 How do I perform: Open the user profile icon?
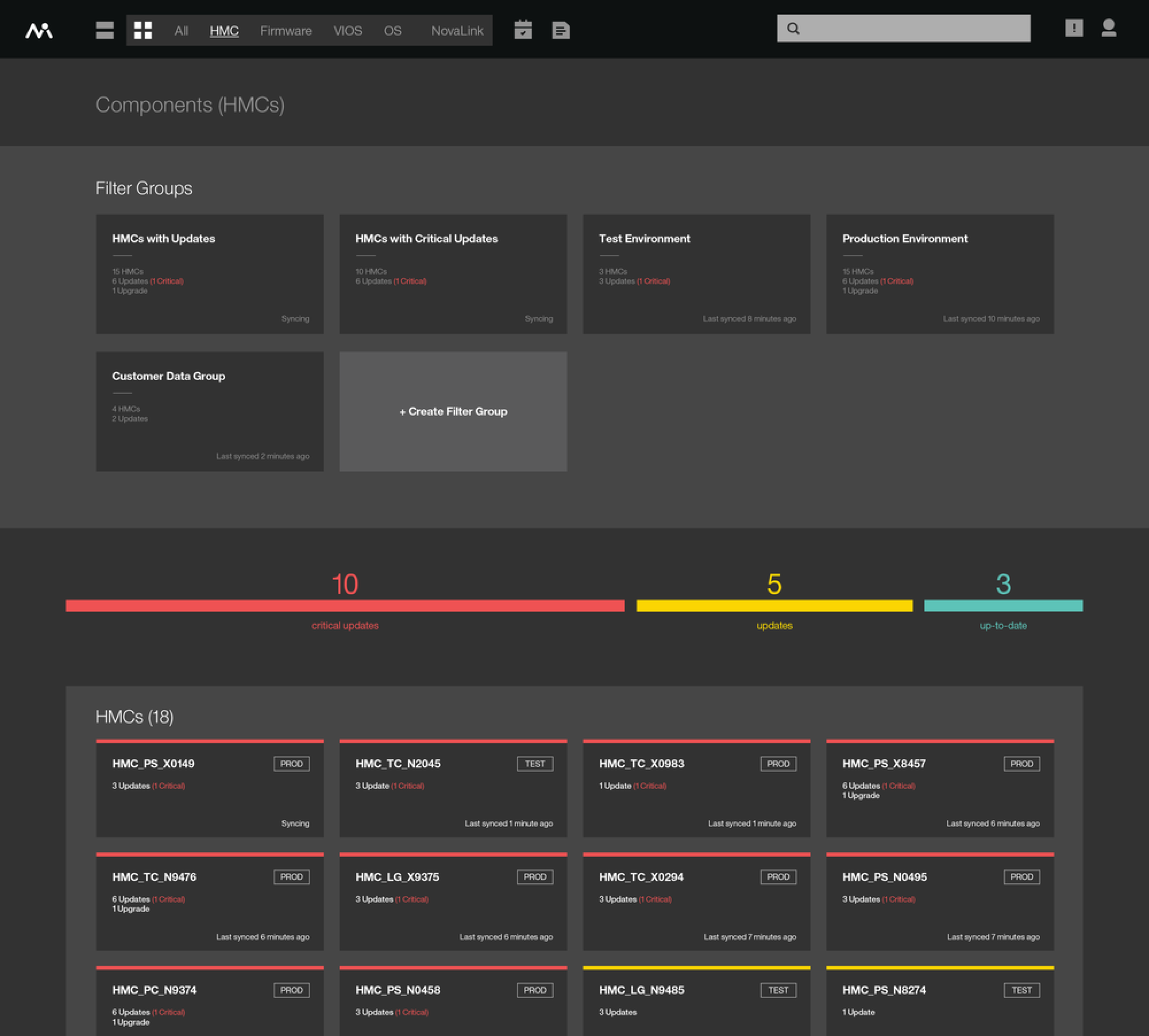pyautogui.click(x=1109, y=28)
